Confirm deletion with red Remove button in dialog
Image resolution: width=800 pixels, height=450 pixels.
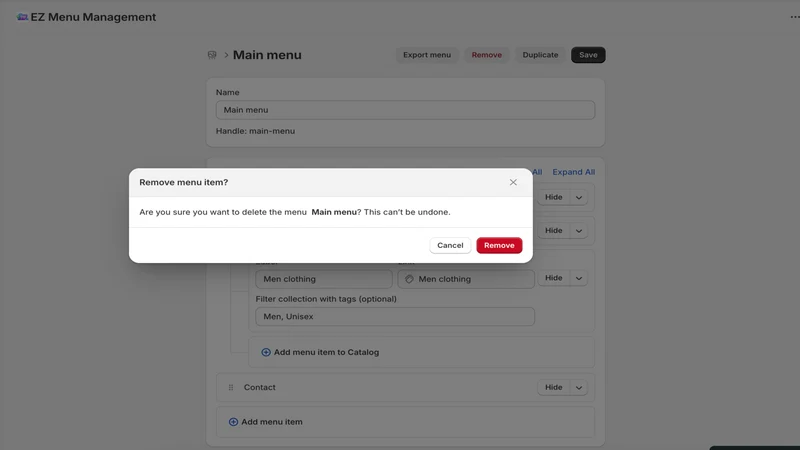click(499, 245)
